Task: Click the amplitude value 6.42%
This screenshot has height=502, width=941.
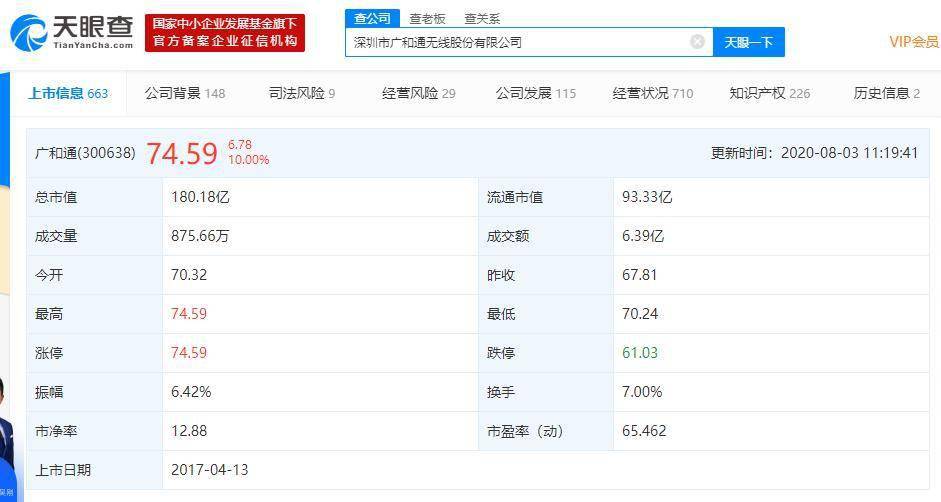Action: [x=191, y=392]
